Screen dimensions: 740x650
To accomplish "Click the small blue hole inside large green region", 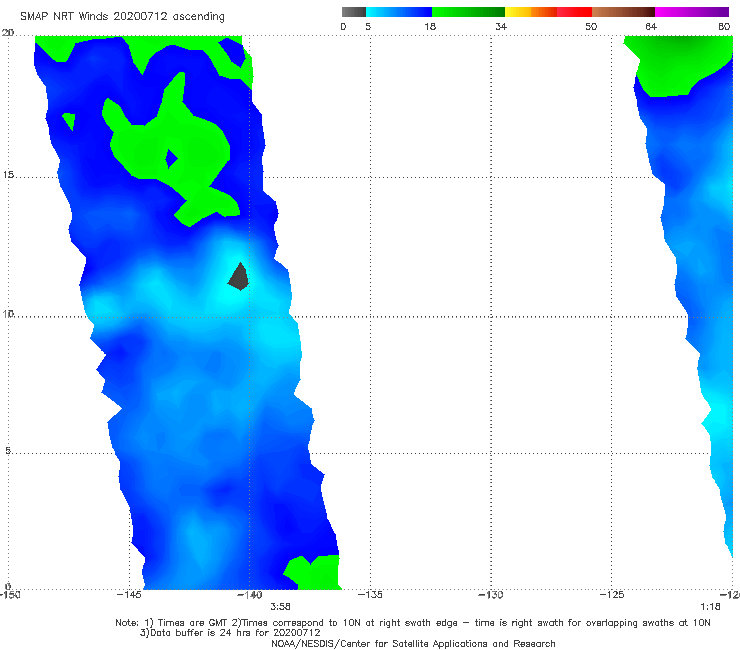I will pyautogui.click(x=171, y=159).
